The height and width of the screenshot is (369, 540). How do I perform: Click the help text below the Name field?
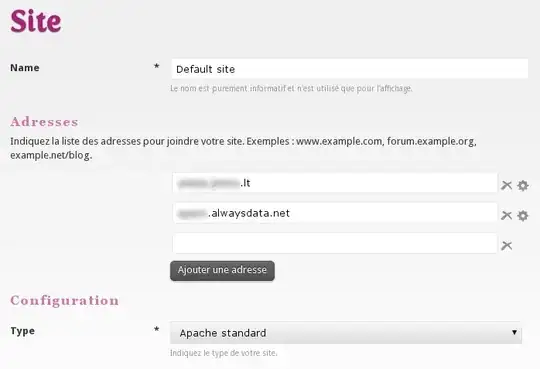(x=291, y=89)
